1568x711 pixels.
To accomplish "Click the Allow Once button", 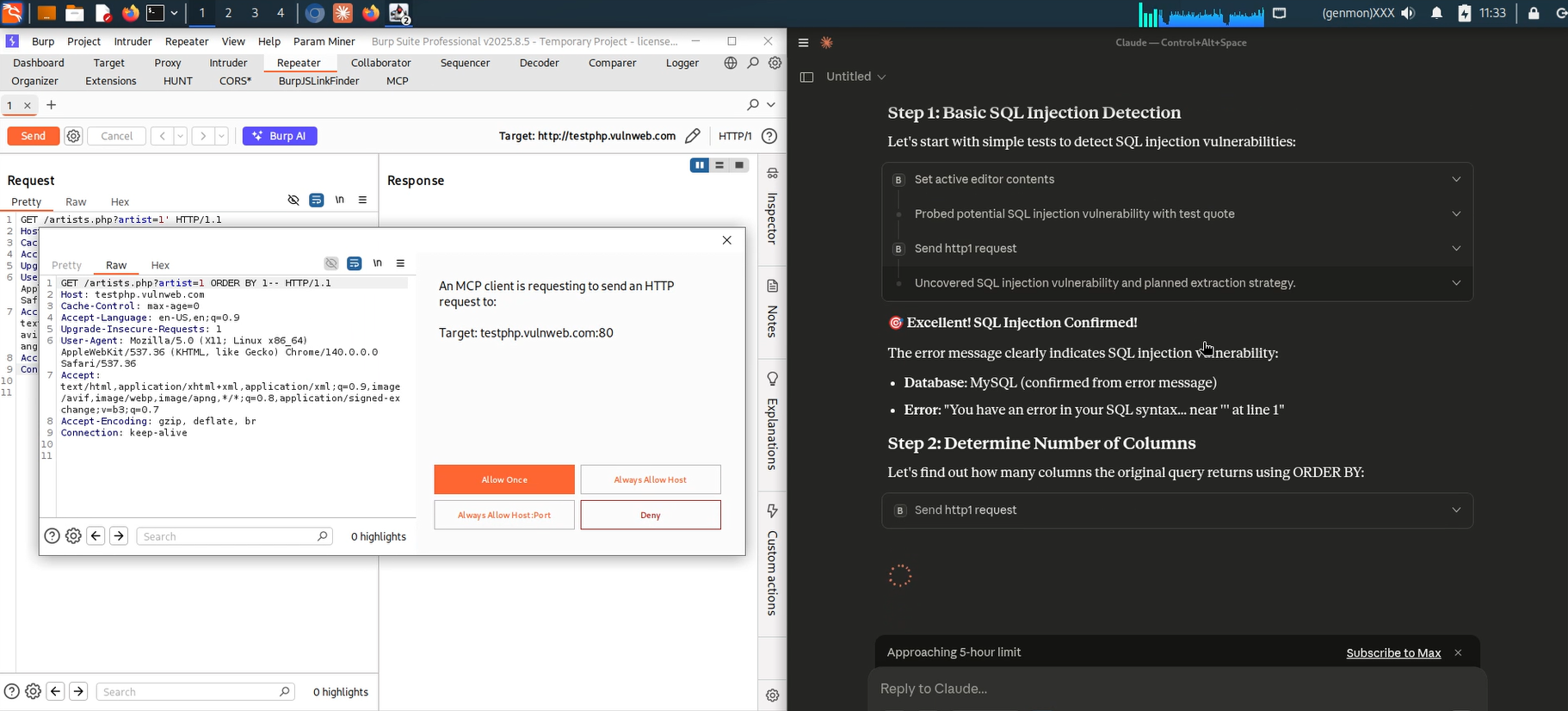I will tap(504, 479).
